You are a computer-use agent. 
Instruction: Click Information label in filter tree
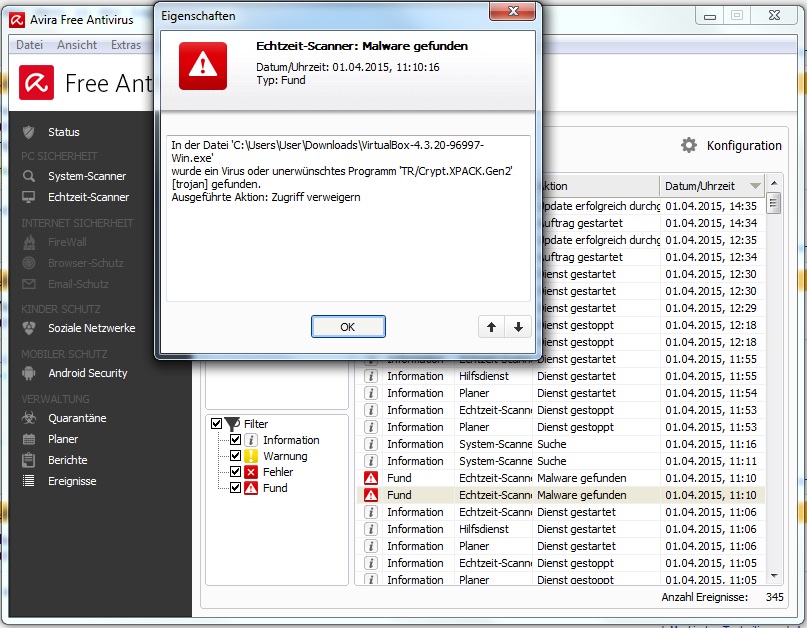291,440
